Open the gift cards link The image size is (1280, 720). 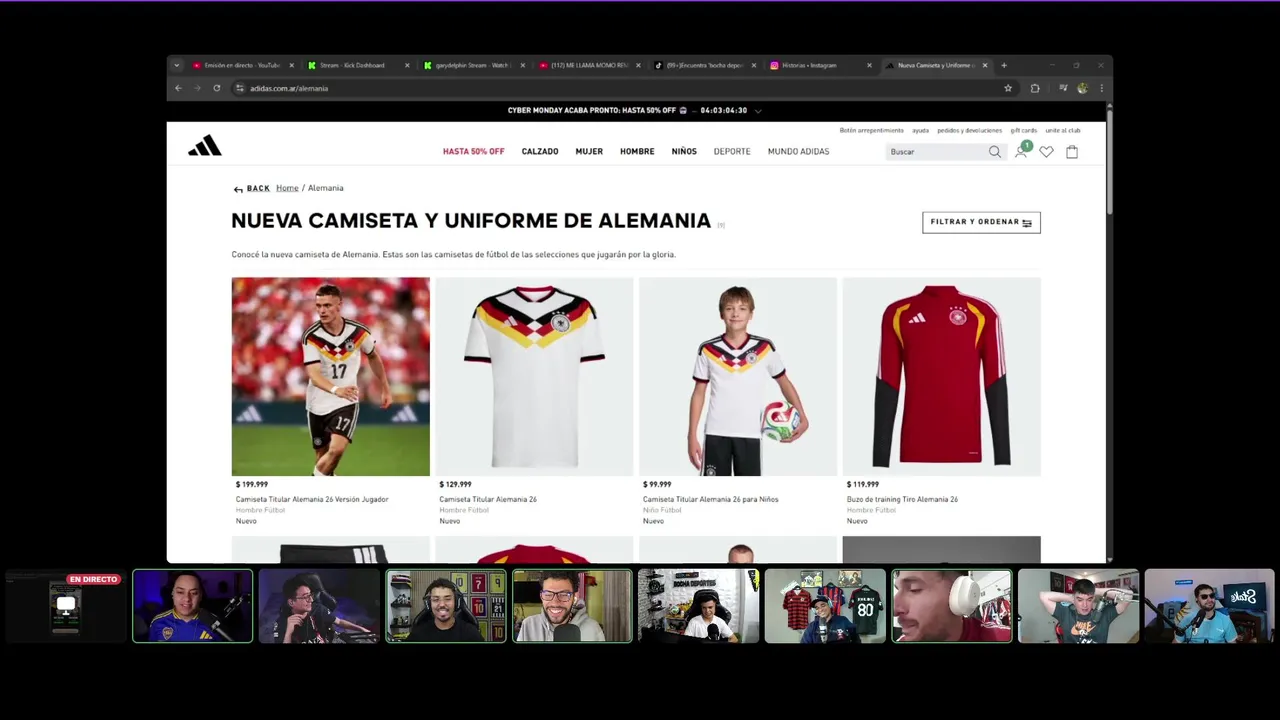pyautogui.click(x=1024, y=130)
